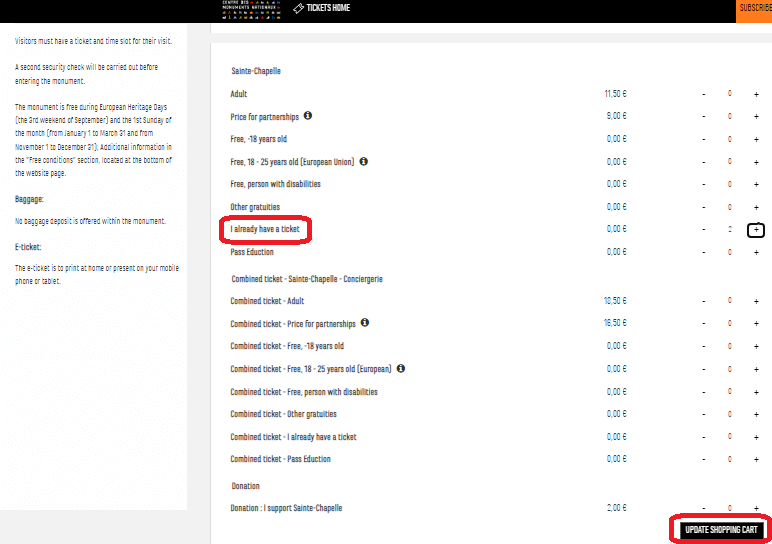This screenshot has width=772, height=544.
Task: Decrease Other gratuities quantity
Action: click(704, 207)
